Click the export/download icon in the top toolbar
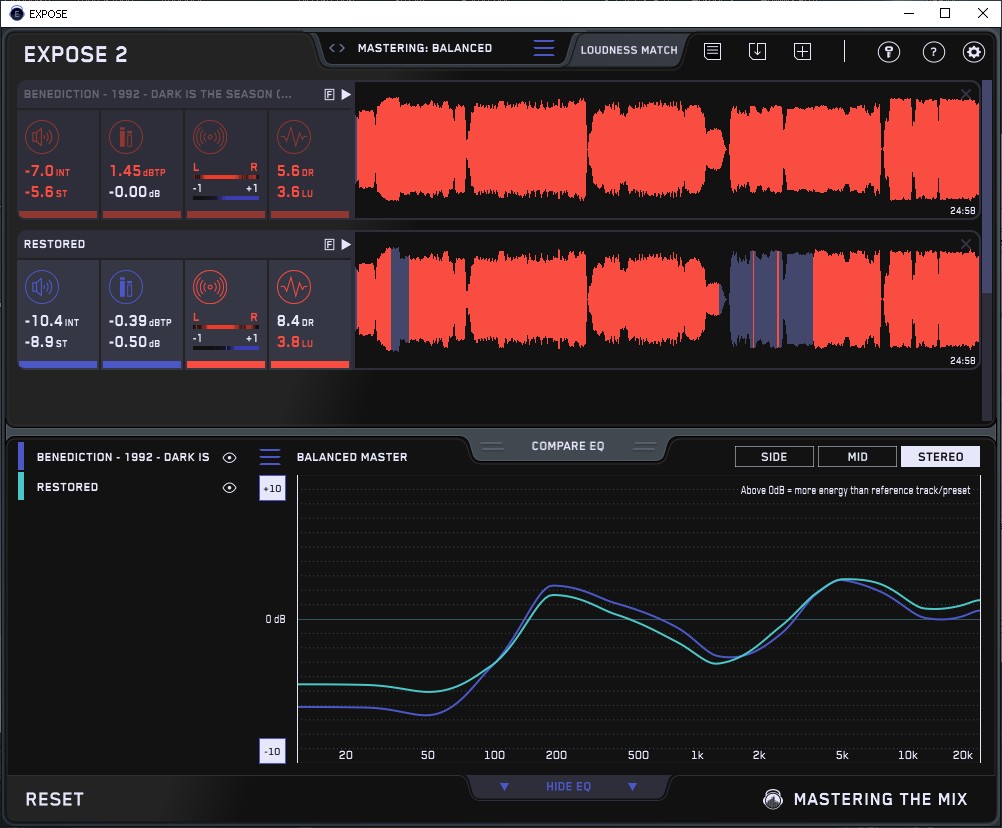Viewport: 1002px width, 828px height. [x=757, y=52]
